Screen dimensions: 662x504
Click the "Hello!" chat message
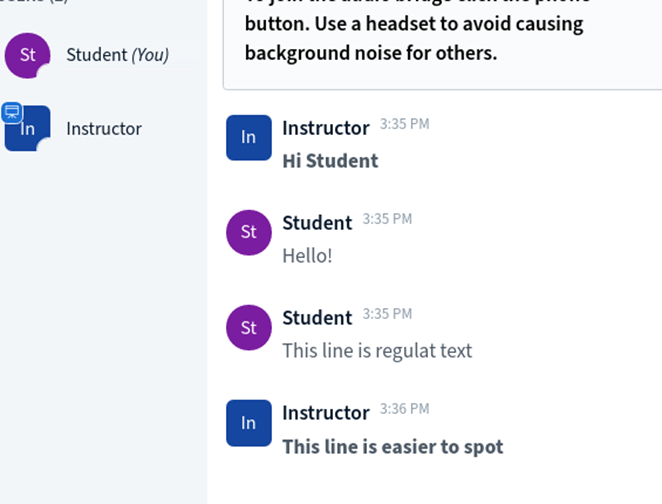click(x=307, y=256)
